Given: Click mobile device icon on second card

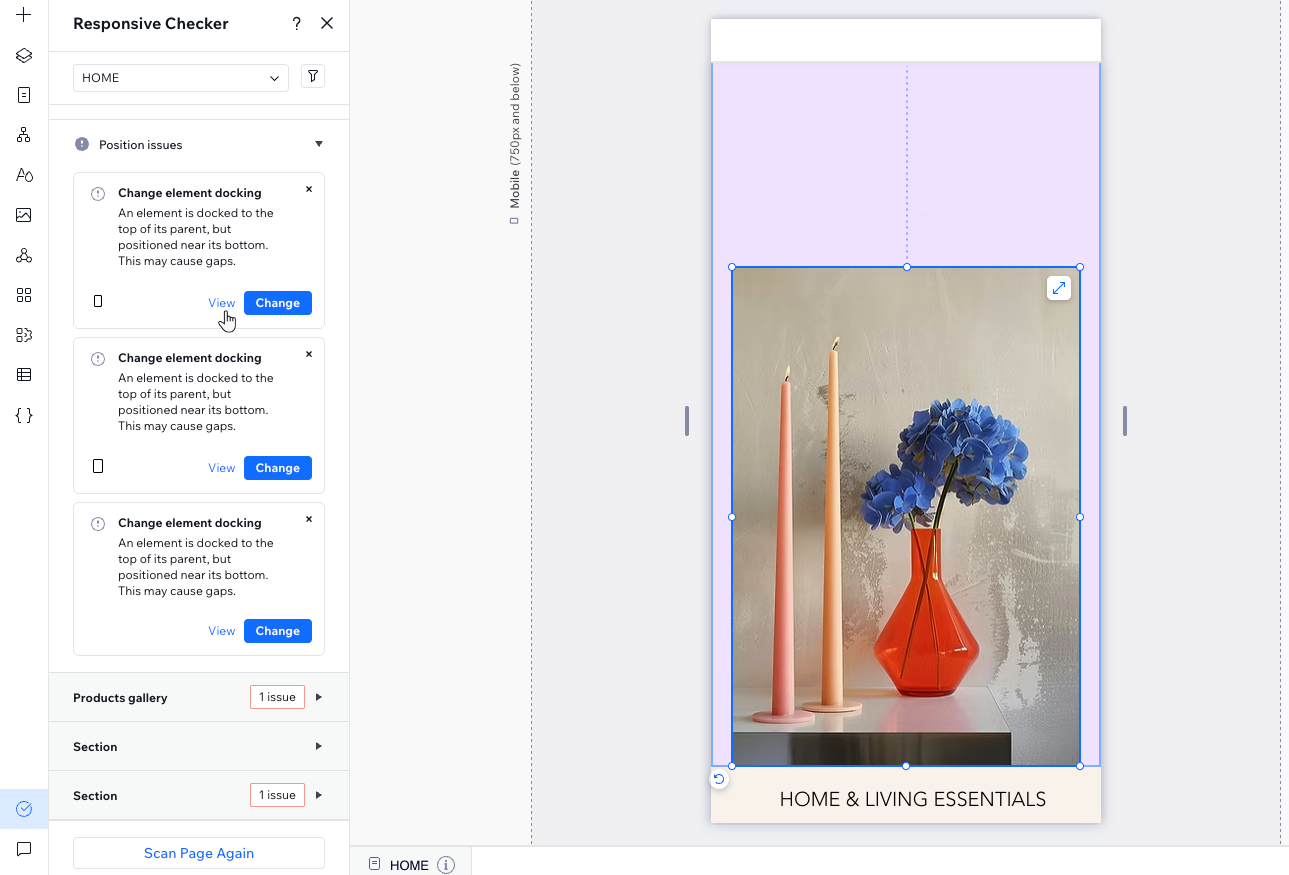Looking at the screenshot, I should (98, 466).
